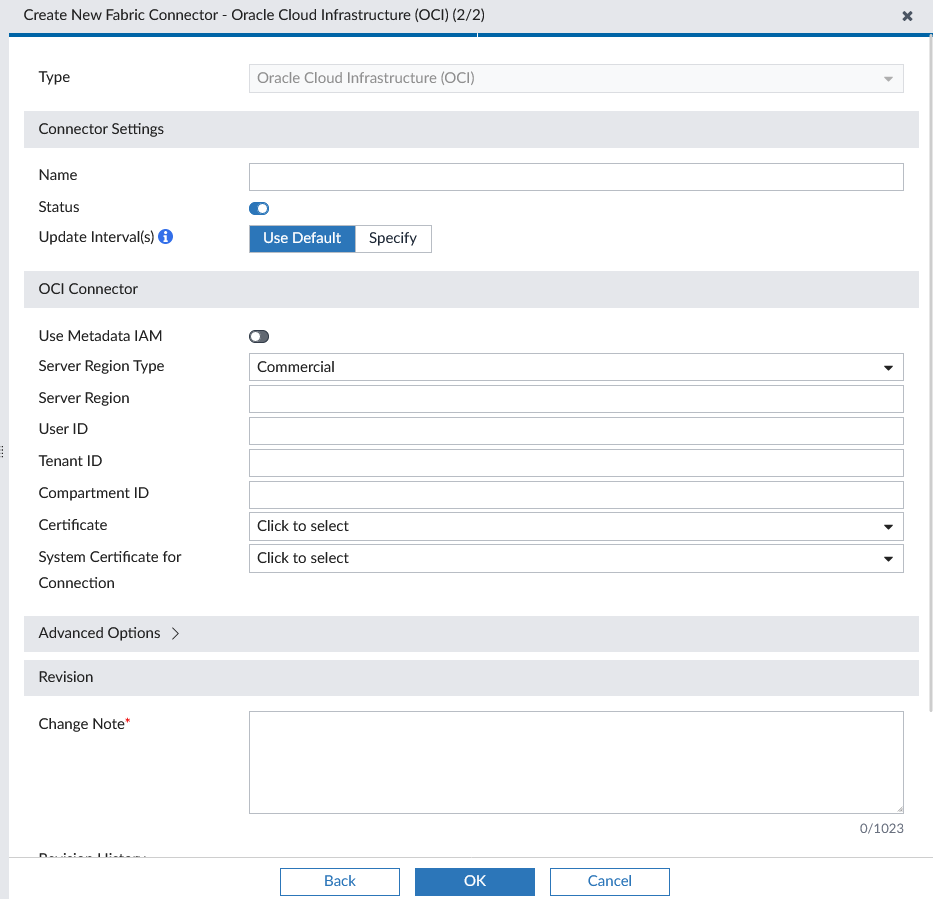This screenshot has height=899, width=933.
Task: Switch to Use Default update interval
Action: point(302,238)
